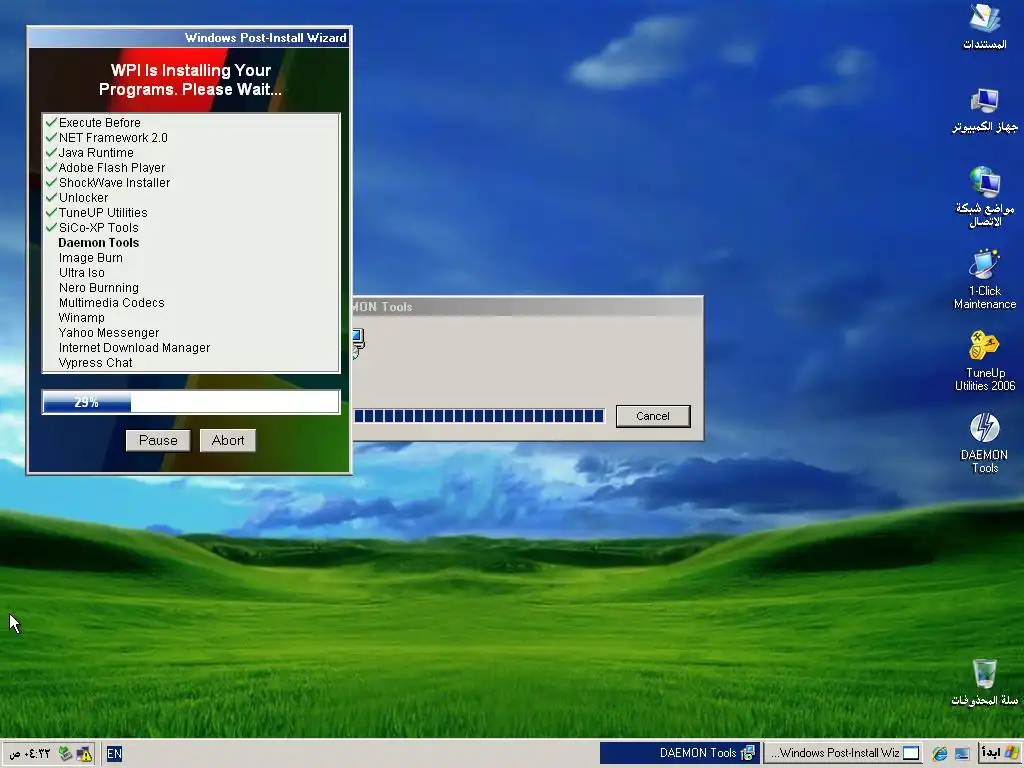Screen dimensions: 1024x768
Task: Cancel the DAEMON Tools setup
Action: (x=653, y=416)
